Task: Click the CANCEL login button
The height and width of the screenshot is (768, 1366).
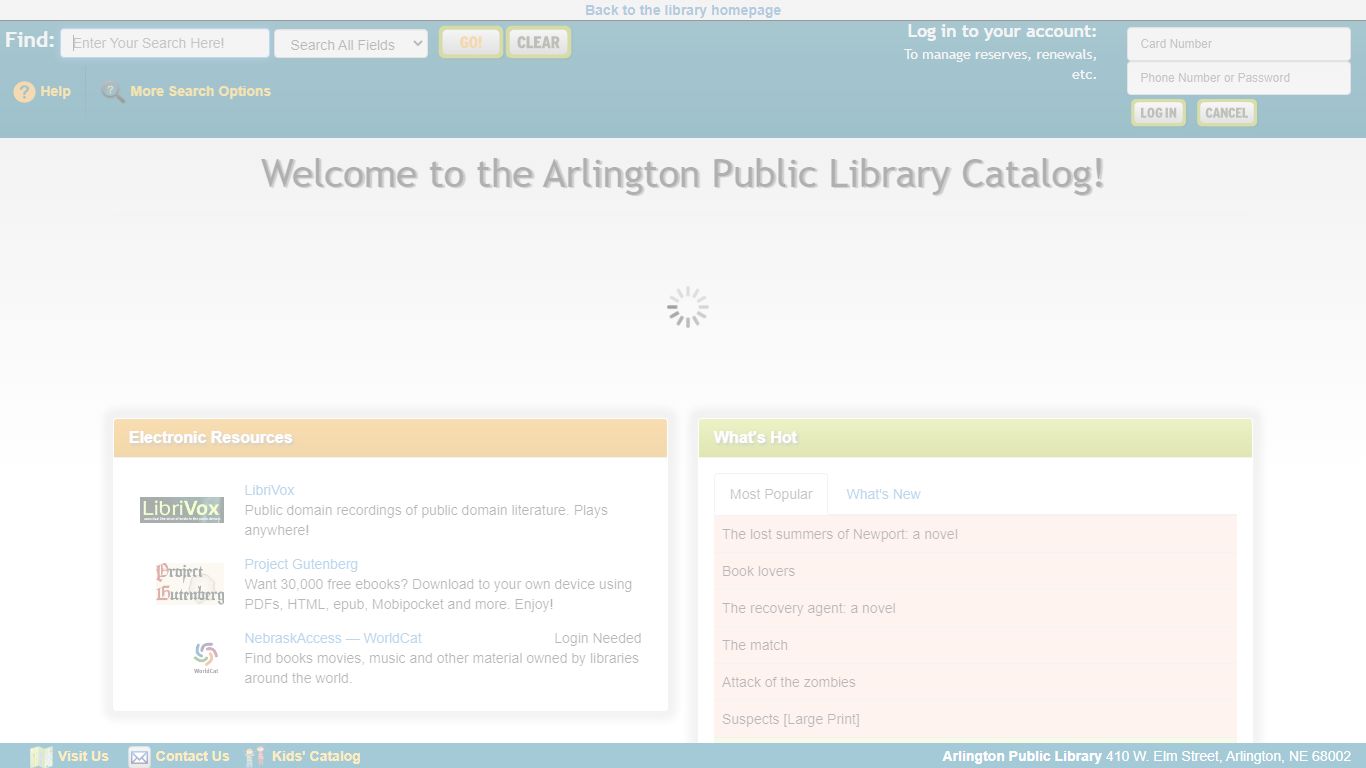Action: pos(1226,113)
